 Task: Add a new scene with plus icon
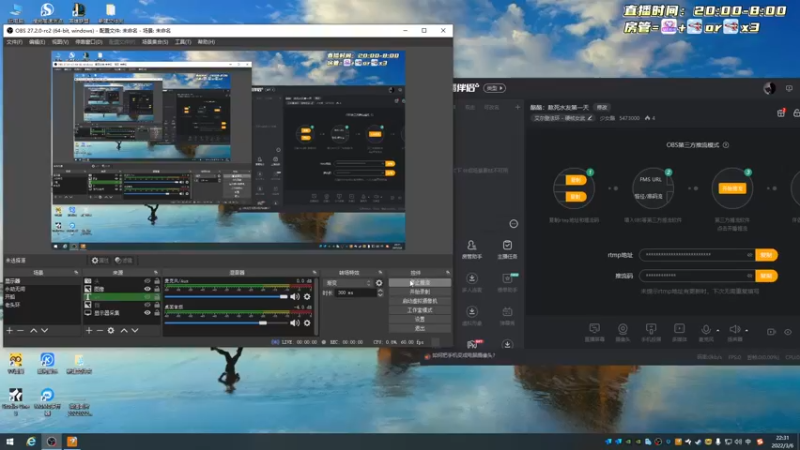[x=10, y=331]
